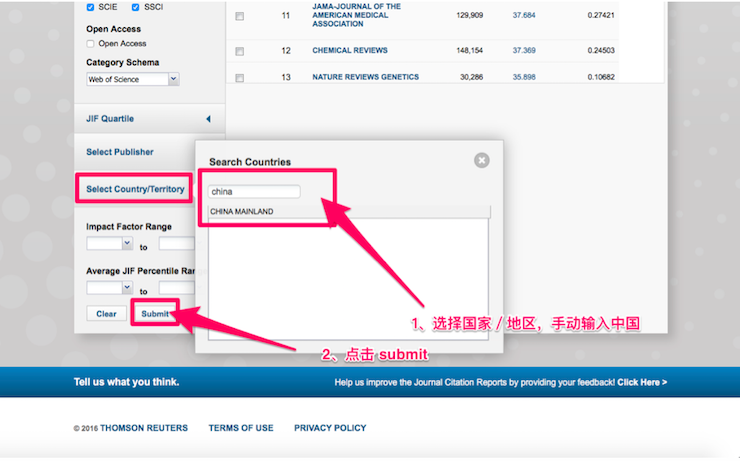This screenshot has width=740, height=461.
Task: Select checkbox for Nature Reviews Genetics row
Action: tap(240, 77)
